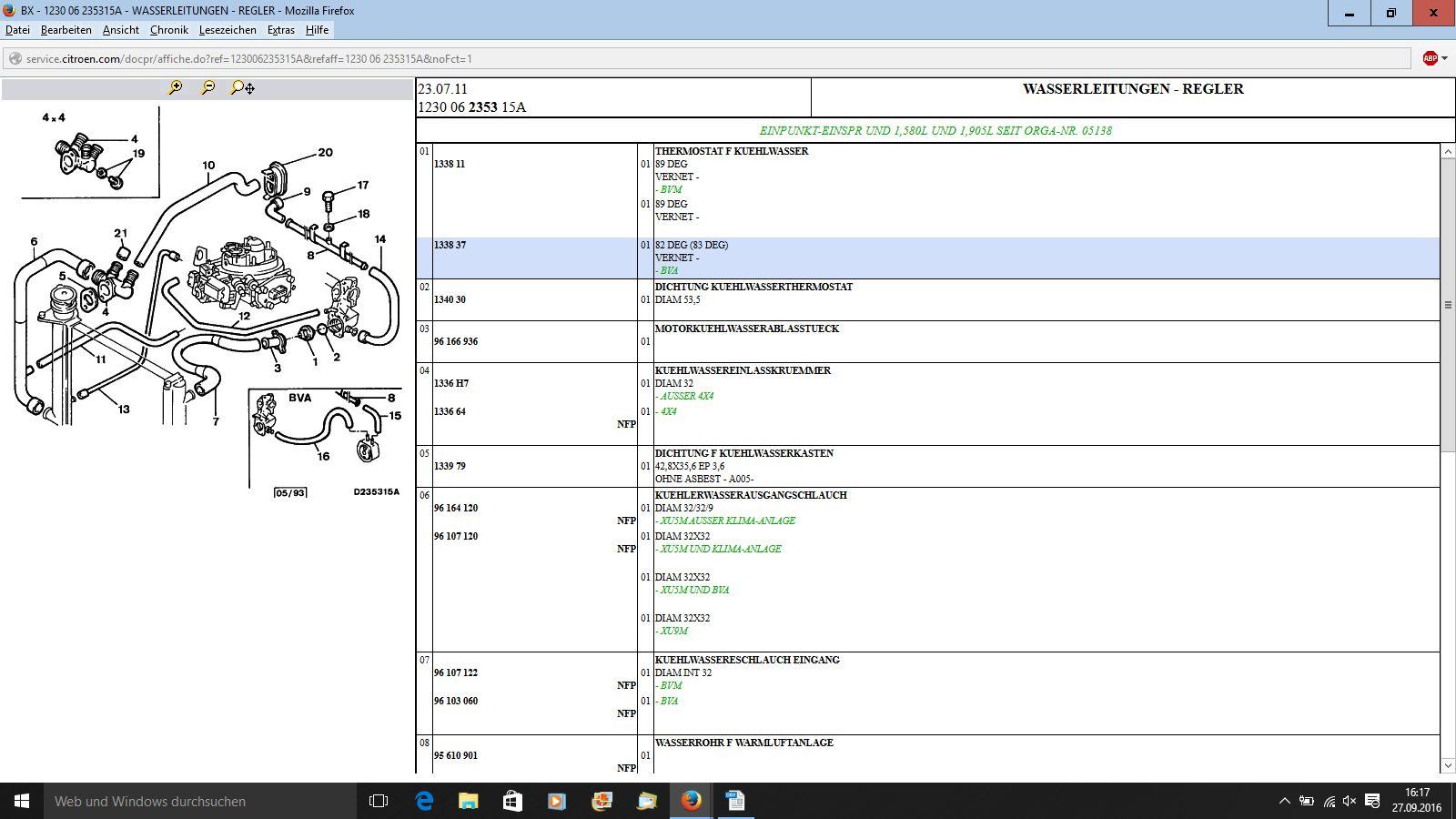1456x819 pixels.
Task: Open the Adblock Plus toolbar icon
Action: point(1431,58)
